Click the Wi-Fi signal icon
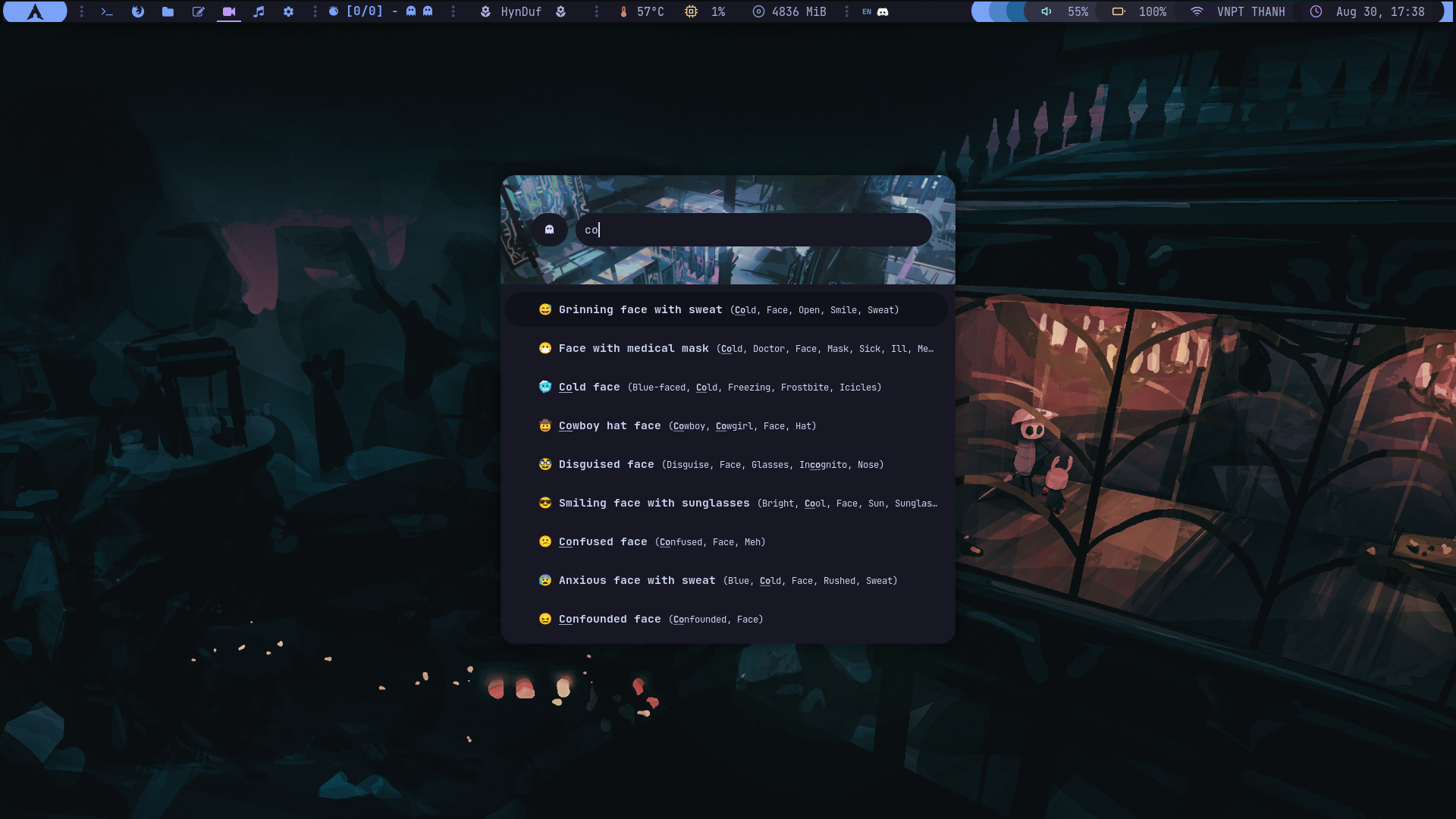1456x819 pixels. [x=1197, y=11]
